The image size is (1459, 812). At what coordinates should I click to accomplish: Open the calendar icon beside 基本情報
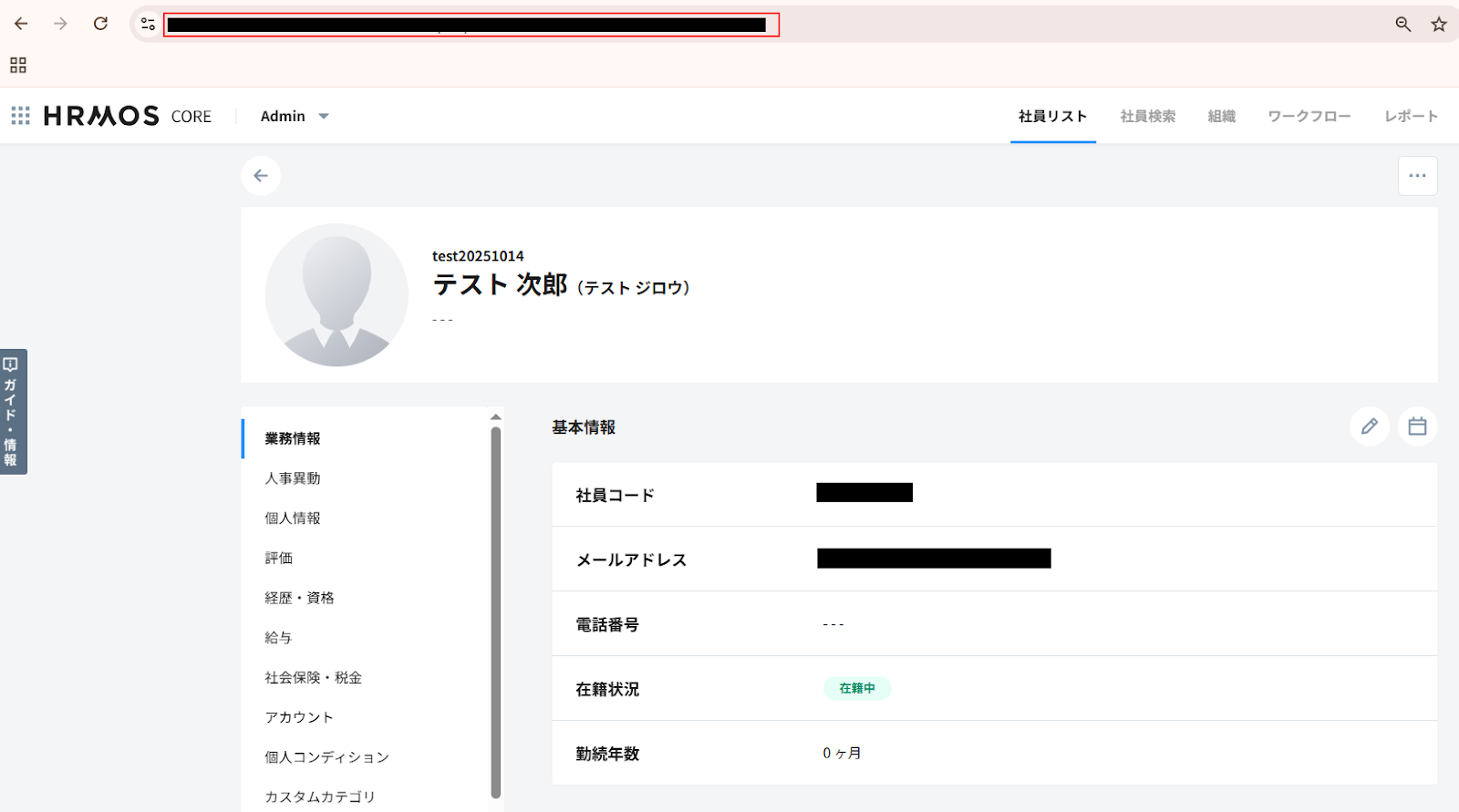coord(1417,427)
